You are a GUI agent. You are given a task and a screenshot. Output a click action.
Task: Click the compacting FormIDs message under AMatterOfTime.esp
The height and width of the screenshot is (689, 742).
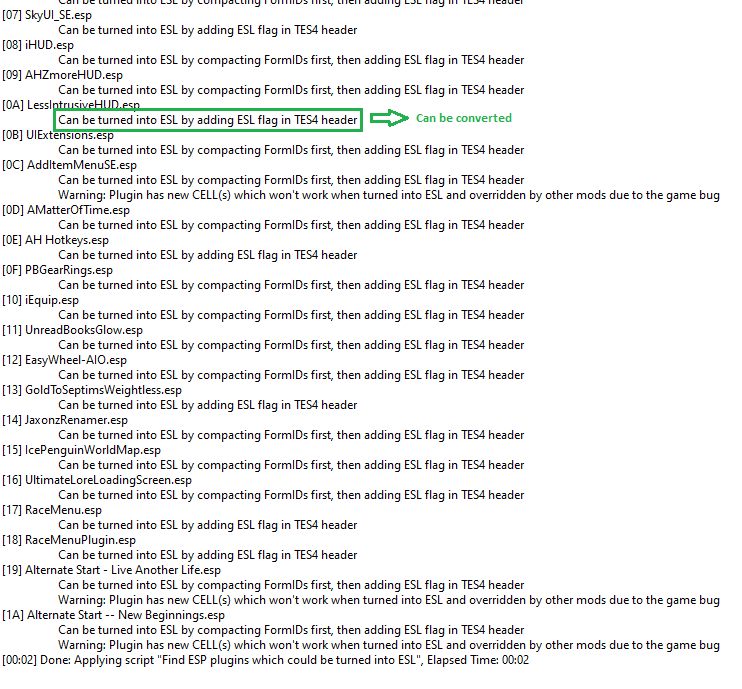pos(291,225)
